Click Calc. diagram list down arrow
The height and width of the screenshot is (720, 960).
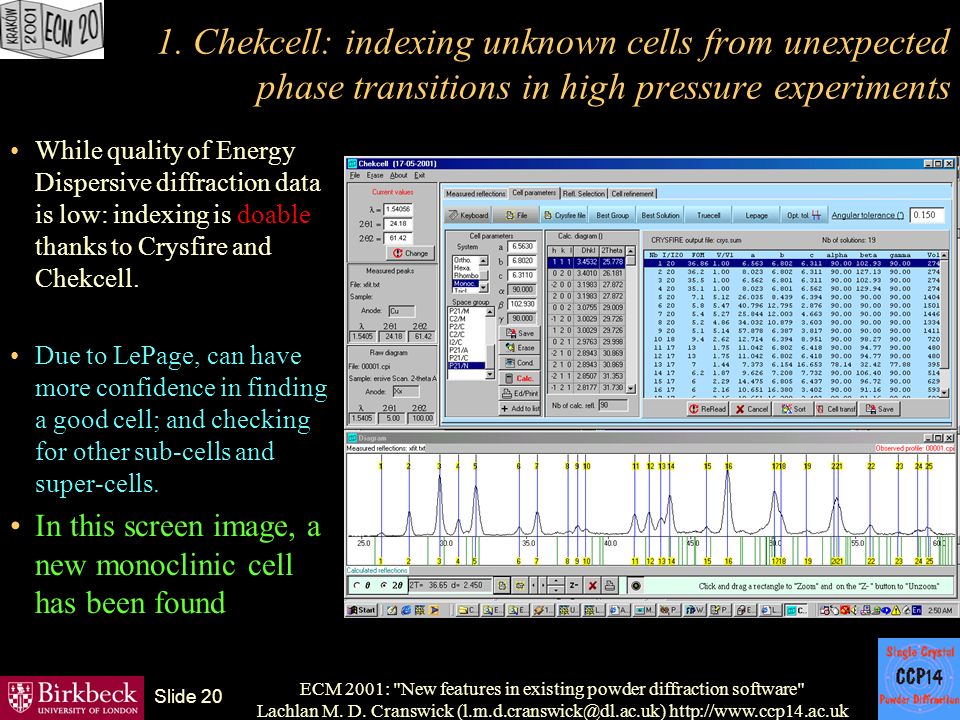click(x=631, y=389)
